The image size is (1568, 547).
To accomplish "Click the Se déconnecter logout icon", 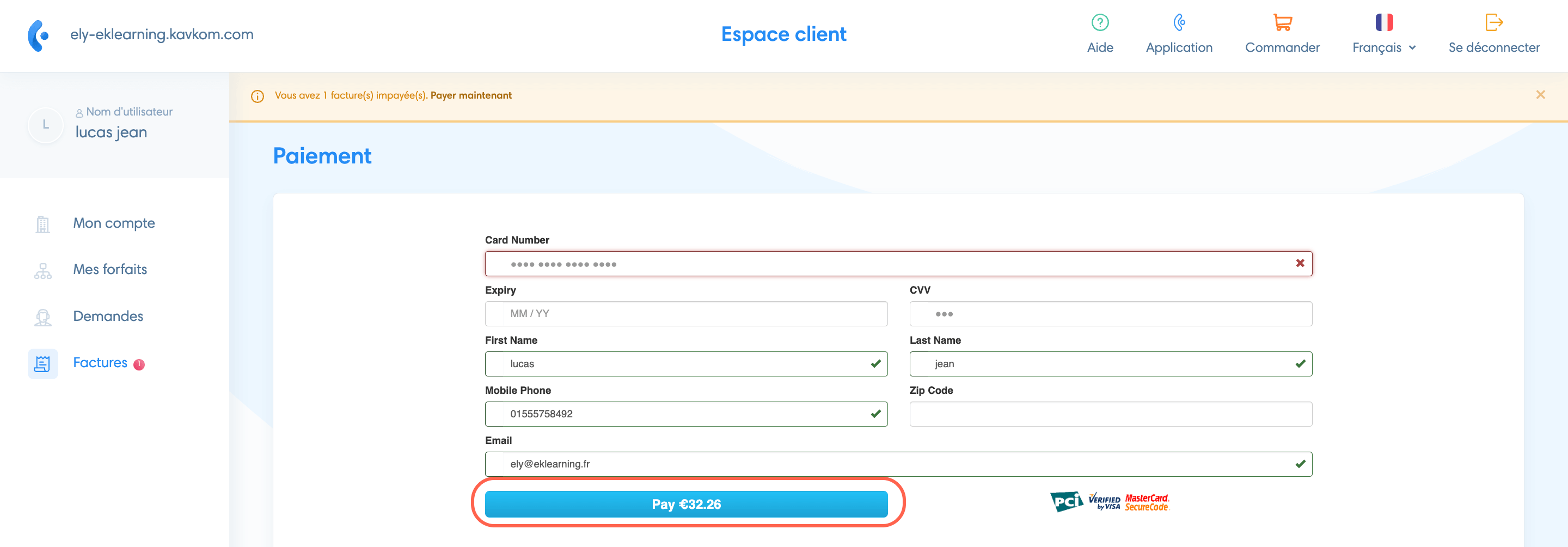I will [x=1494, y=22].
